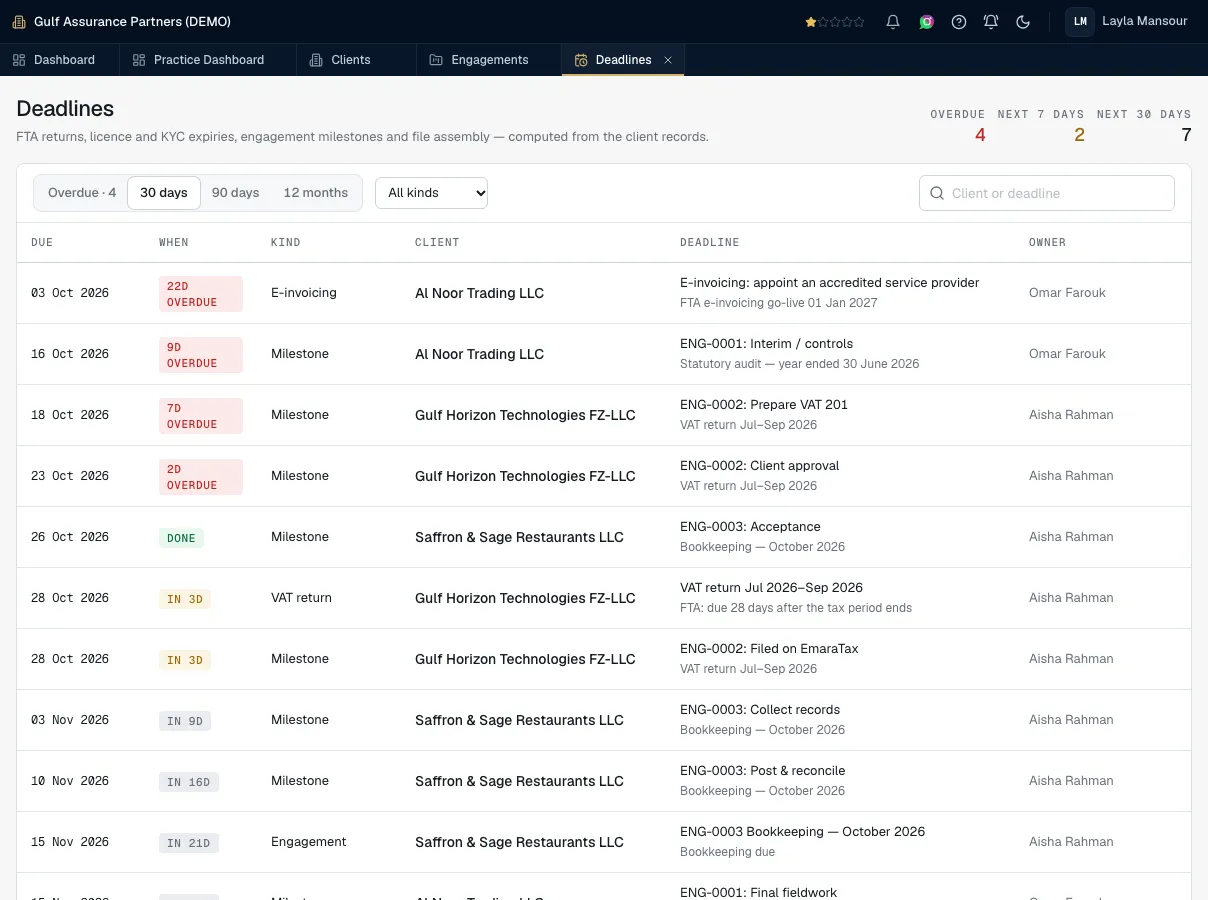This screenshot has height=900, width=1208.
Task: Select the Deadlines tab
Action: pos(623,60)
